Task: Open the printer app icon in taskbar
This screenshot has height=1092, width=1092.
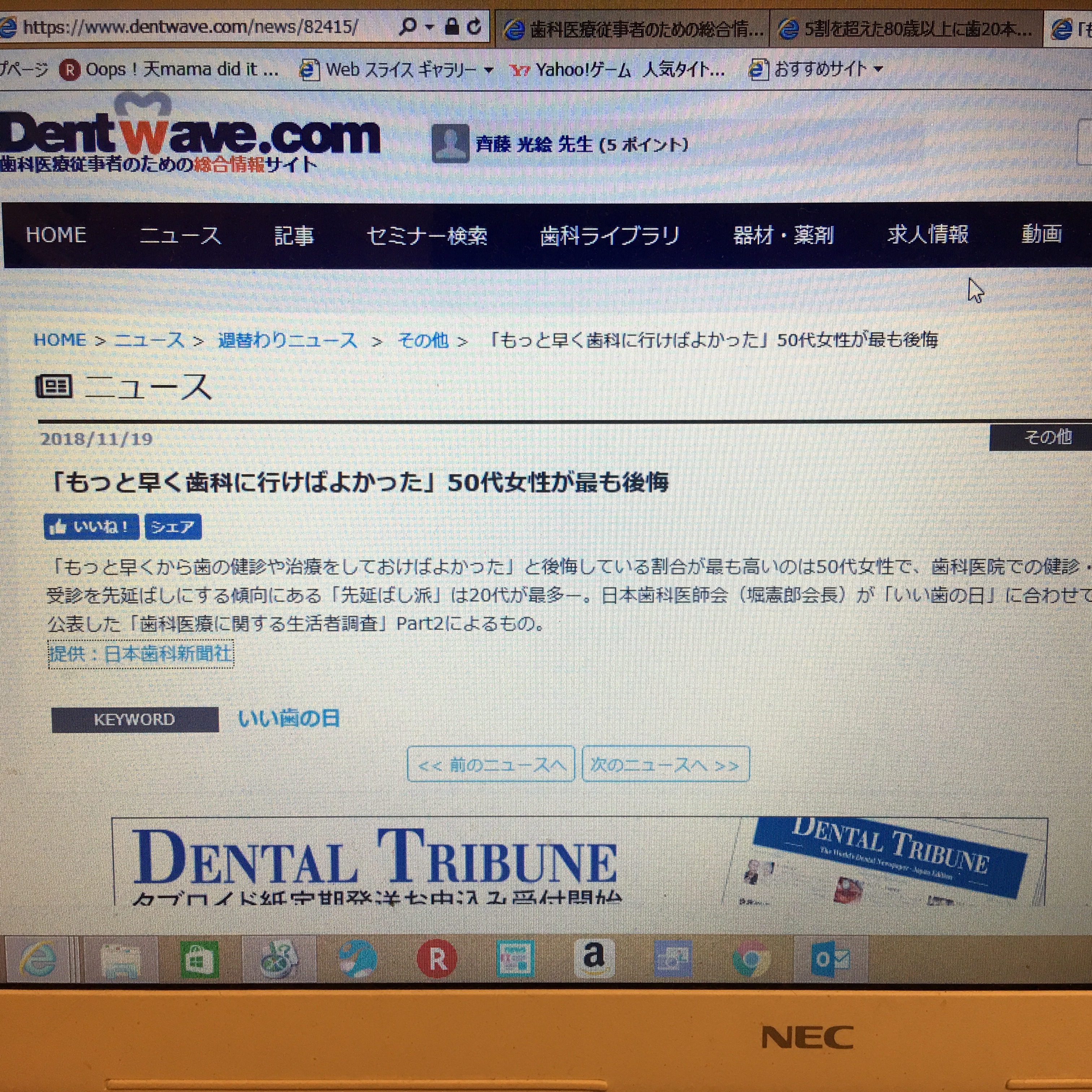Action: coord(120,959)
